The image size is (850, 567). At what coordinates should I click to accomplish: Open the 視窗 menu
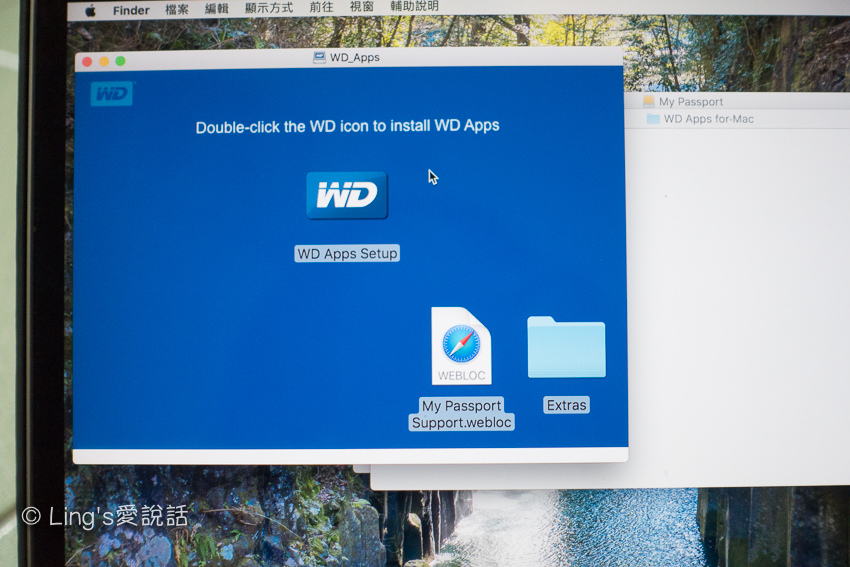362,7
